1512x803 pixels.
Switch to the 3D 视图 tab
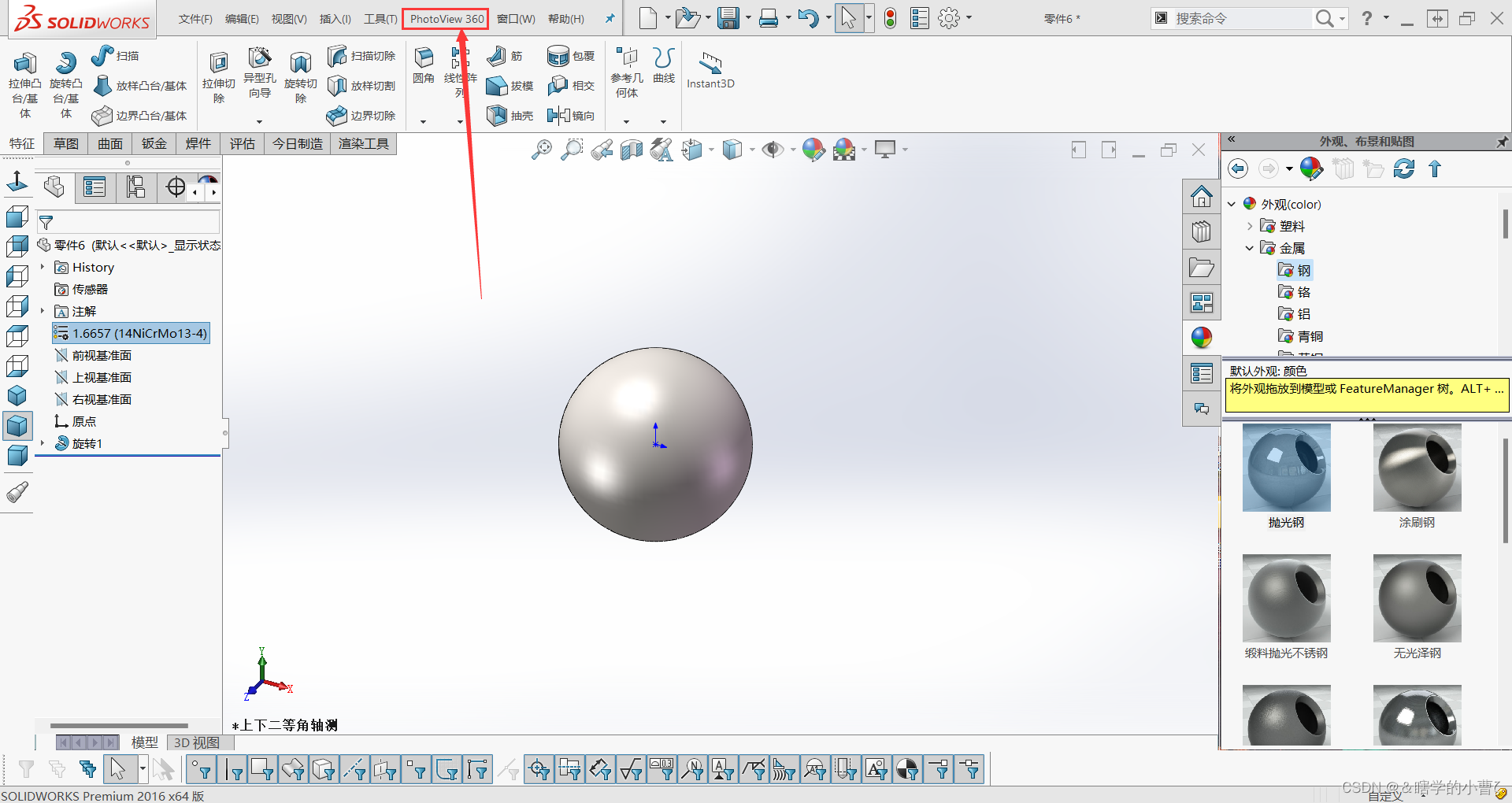tap(196, 742)
